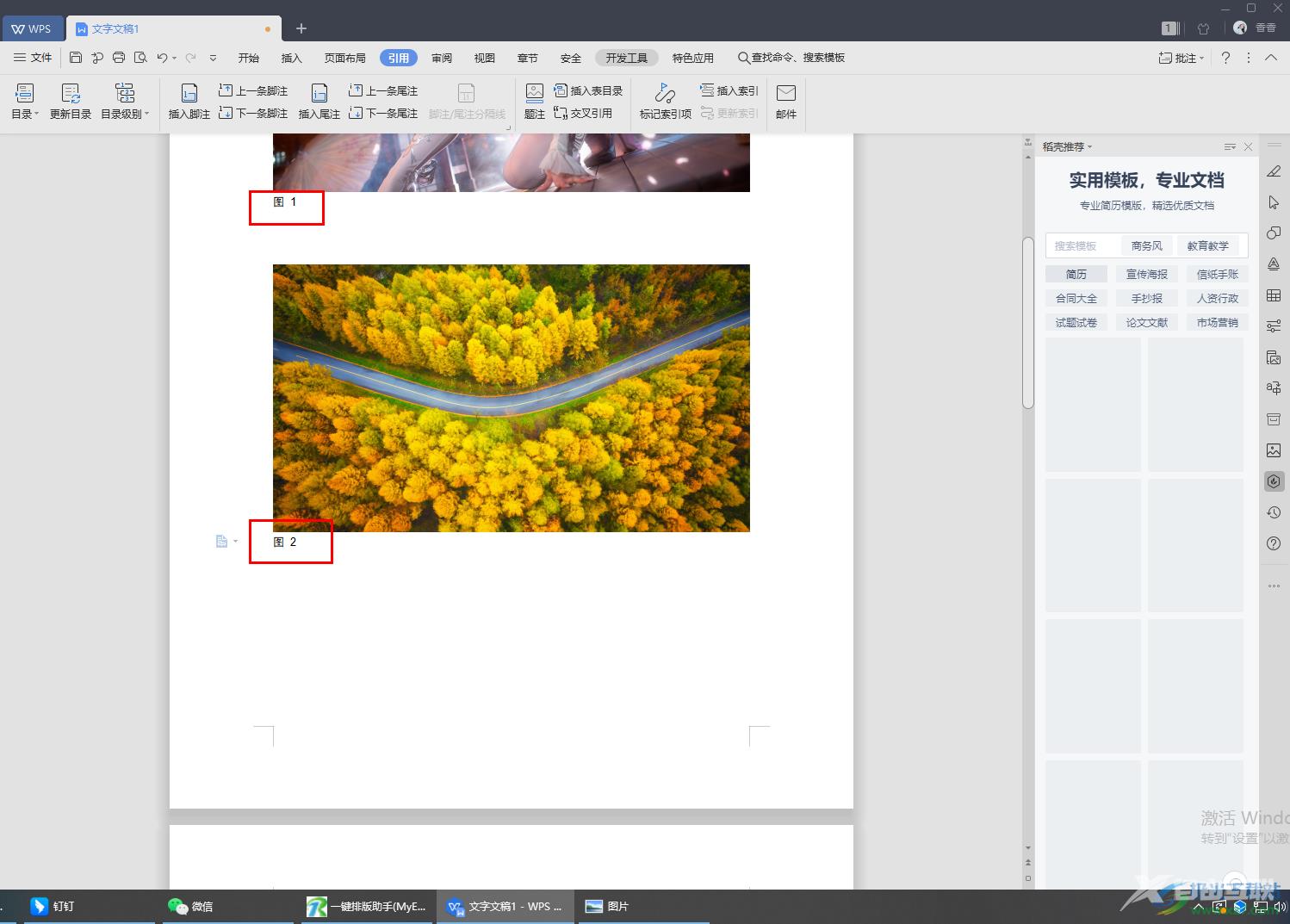
Task: Switch to the 插入 ribbon tab
Action: pos(292,58)
